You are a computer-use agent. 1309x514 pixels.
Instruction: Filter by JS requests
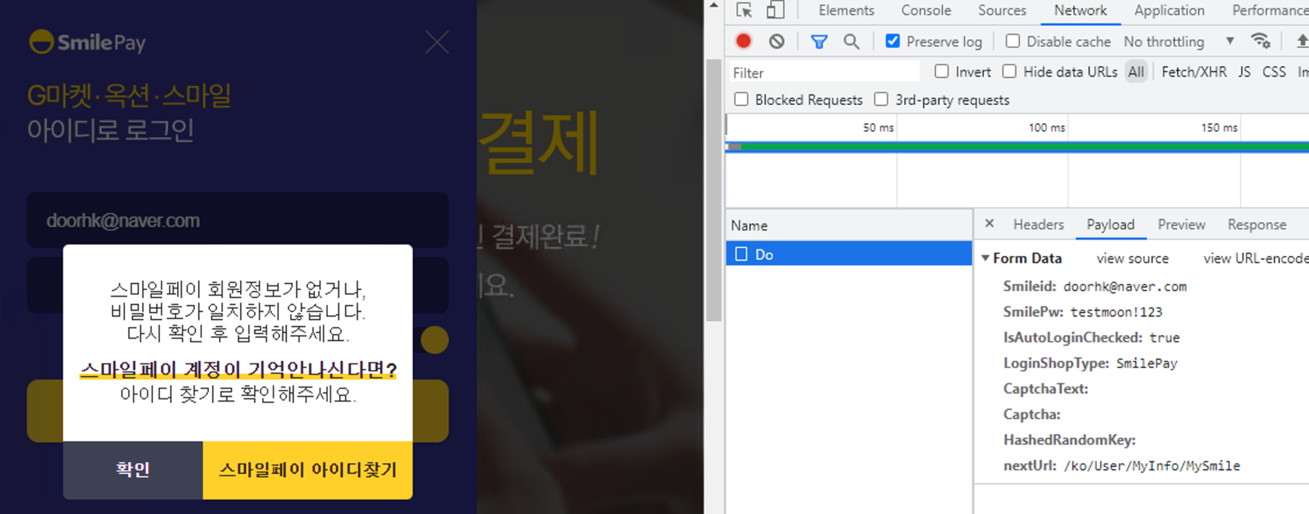pyautogui.click(x=1244, y=72)
